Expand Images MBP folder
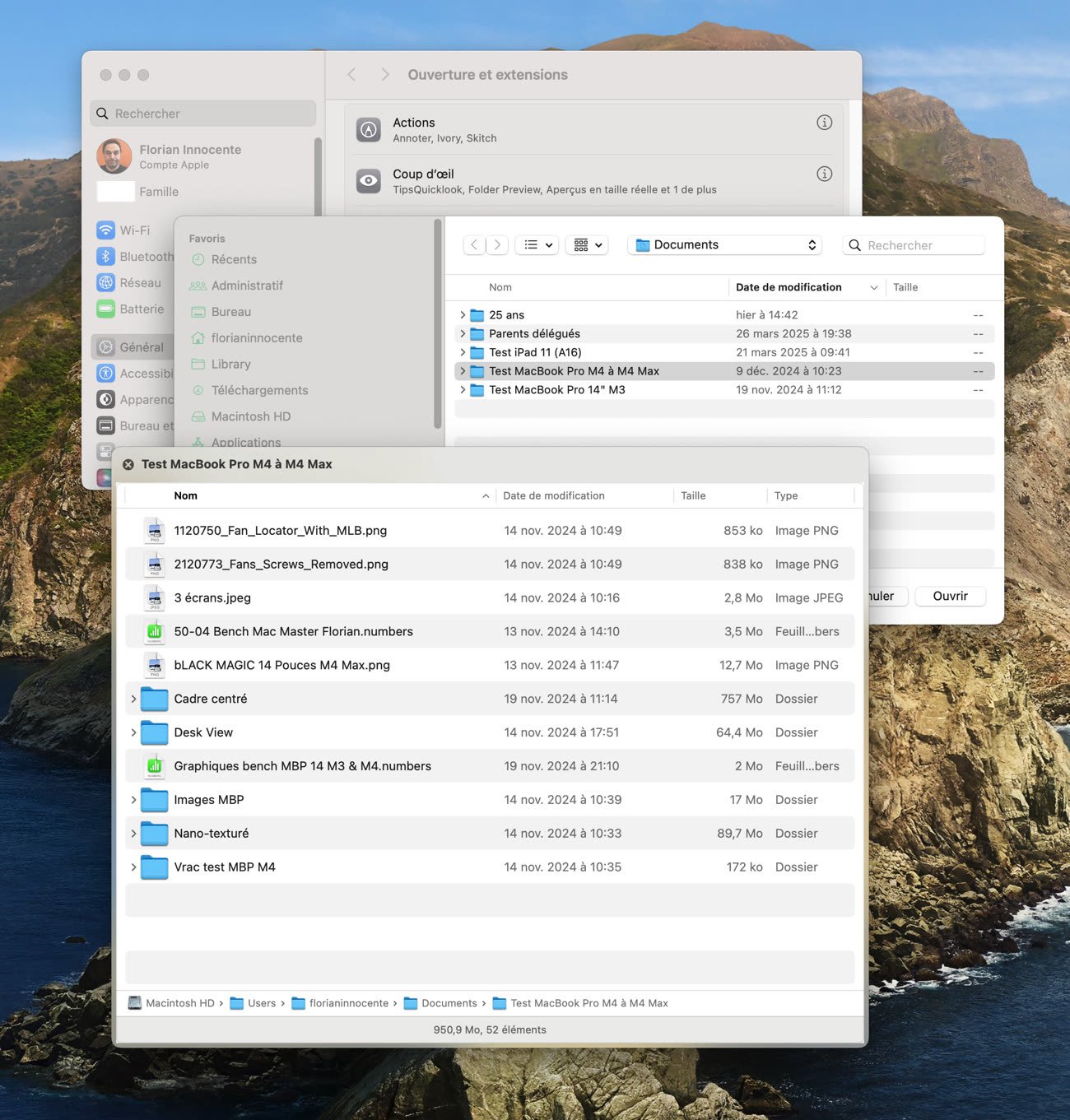The image size is (1070, 1120). [x=133, y=800]
